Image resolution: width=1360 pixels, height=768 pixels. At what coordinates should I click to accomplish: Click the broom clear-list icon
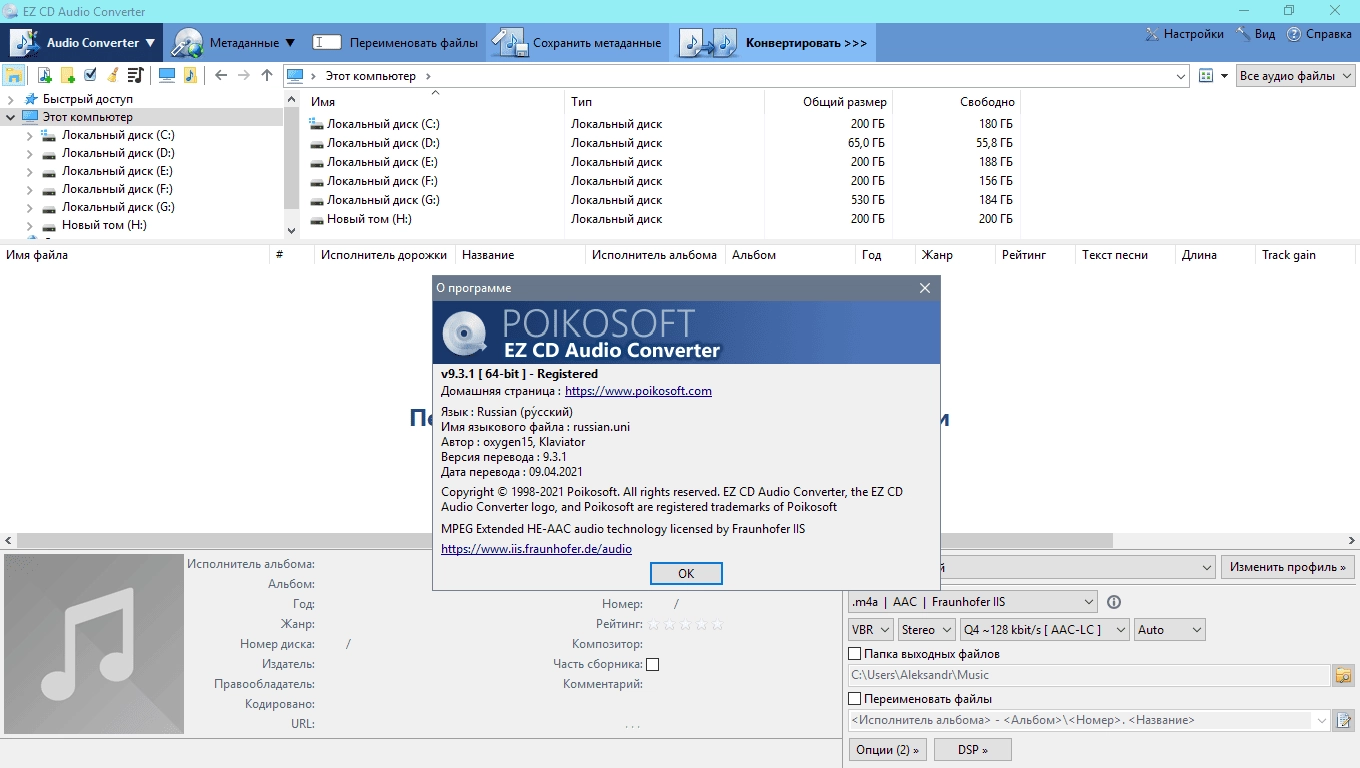[x=113, y=75]
